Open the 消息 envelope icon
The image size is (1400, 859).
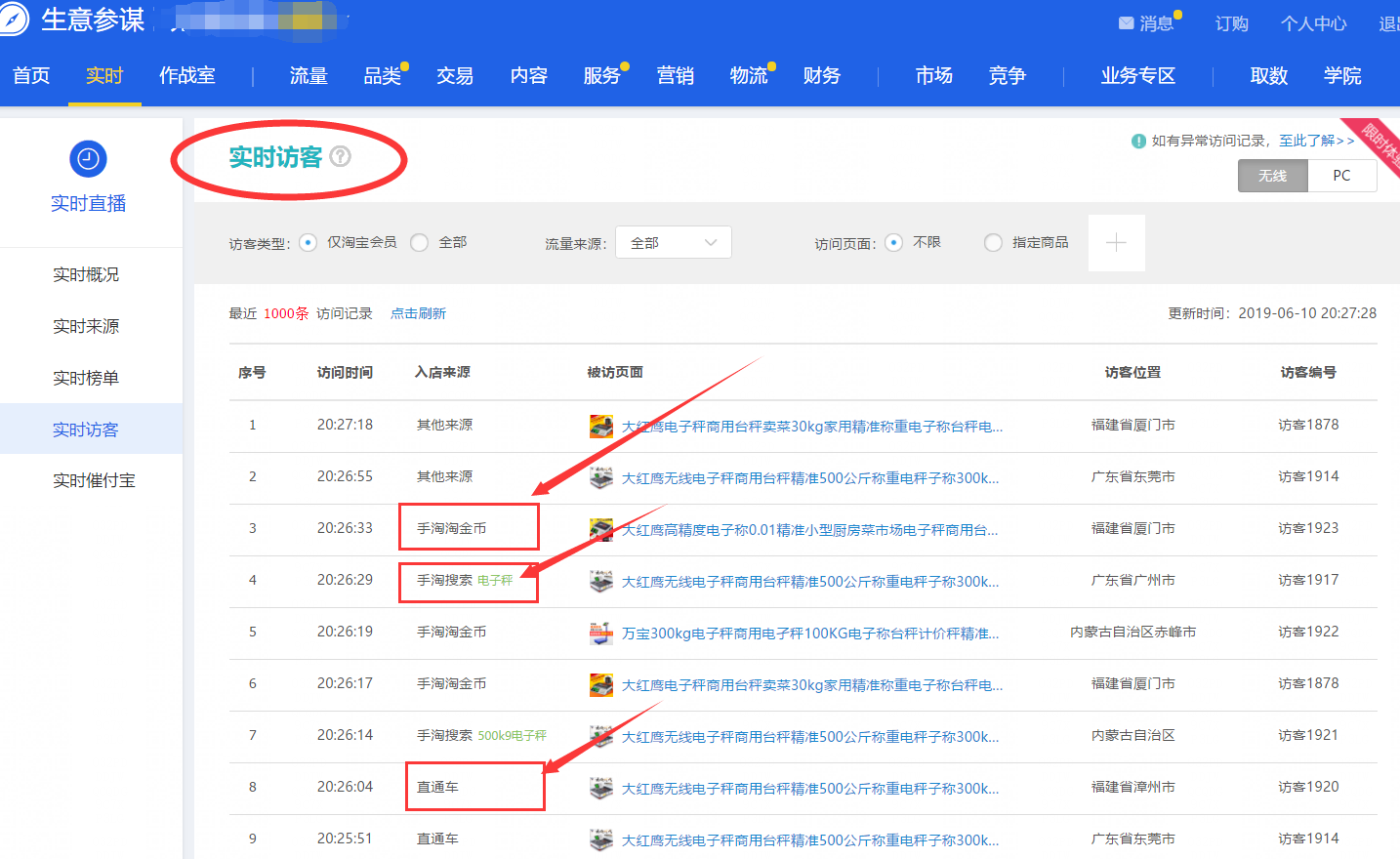1126,22
